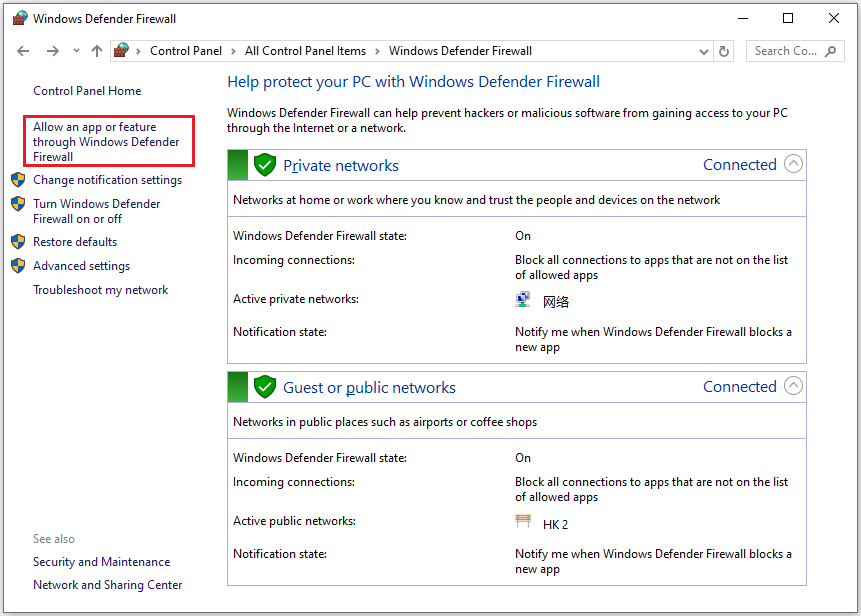Image resolution: width=861 pixels, height=616 pixels.
Task: Open Network and Sharing Center
Action: click(108, 585)
